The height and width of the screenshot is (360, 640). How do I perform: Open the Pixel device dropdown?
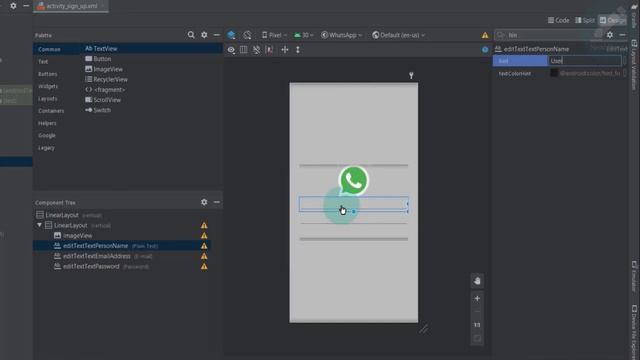tap(274, 35)
